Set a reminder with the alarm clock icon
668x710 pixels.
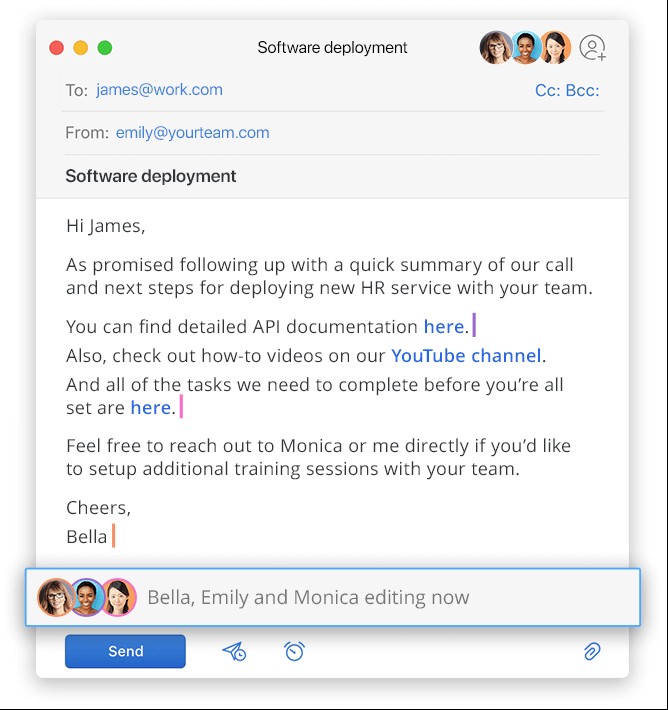(294, 652)
